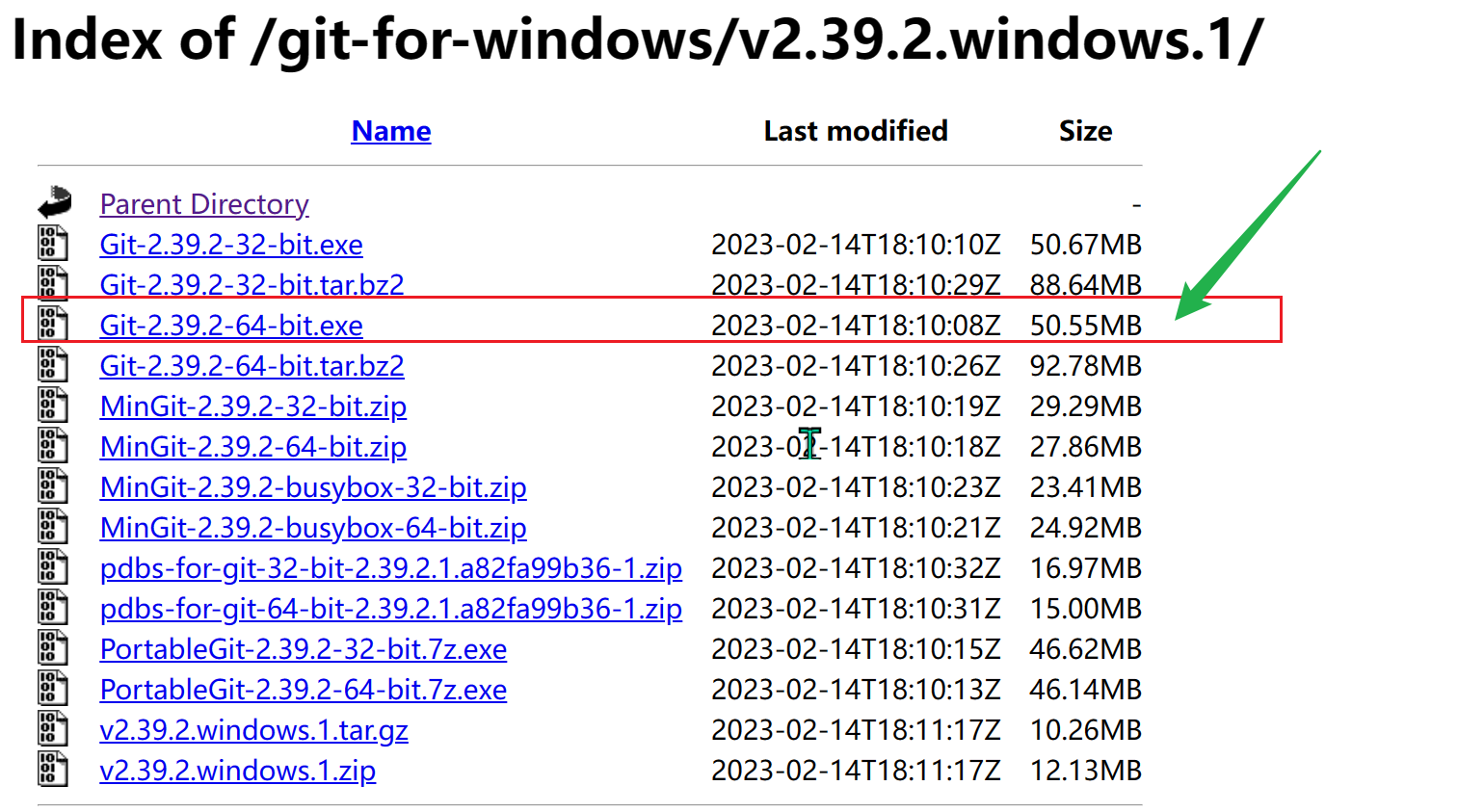
Task: Download v2.39.2.windows.1.zip source archive
Action: point(238,771)
